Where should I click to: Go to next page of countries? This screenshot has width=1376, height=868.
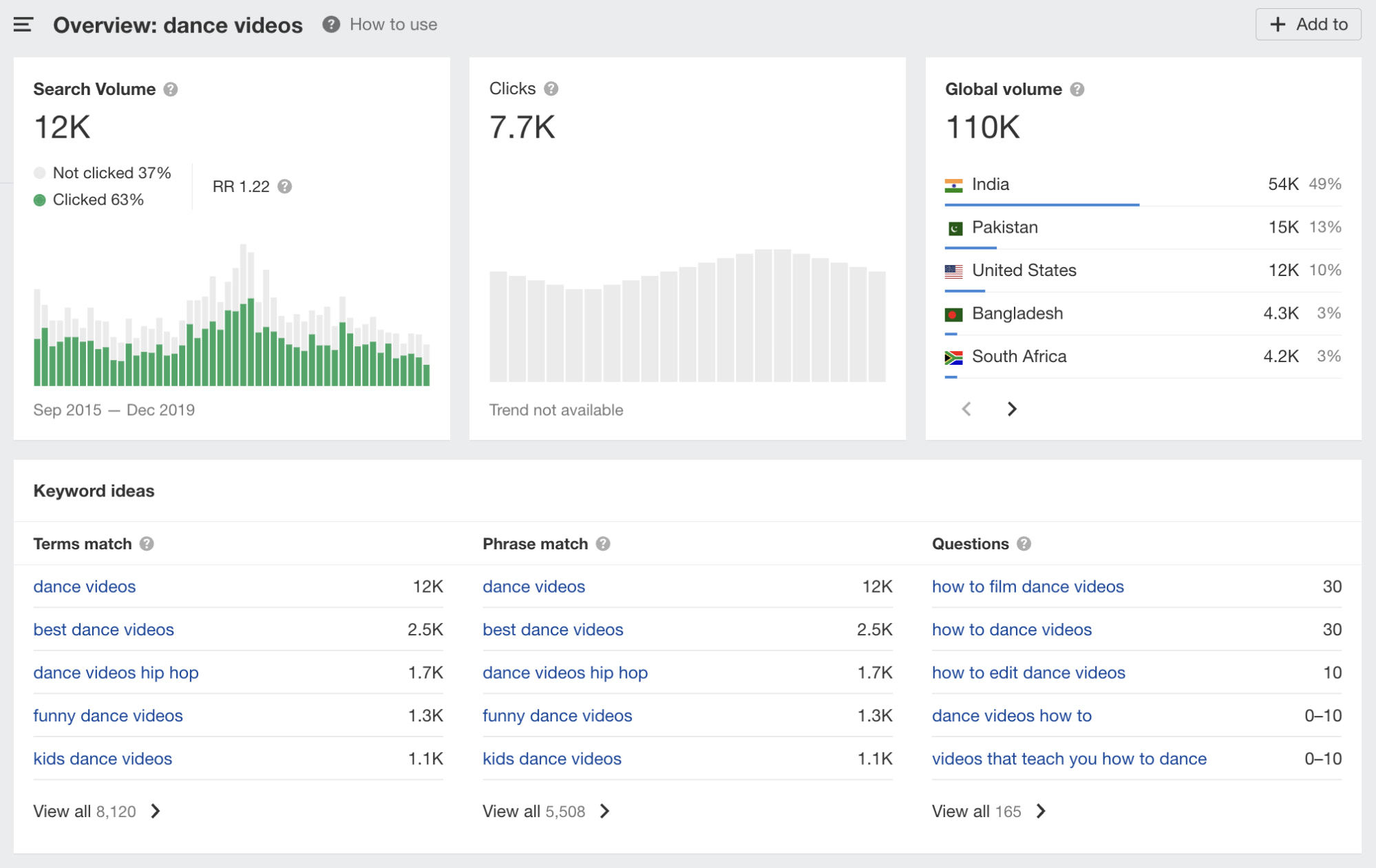(1011, 409)
